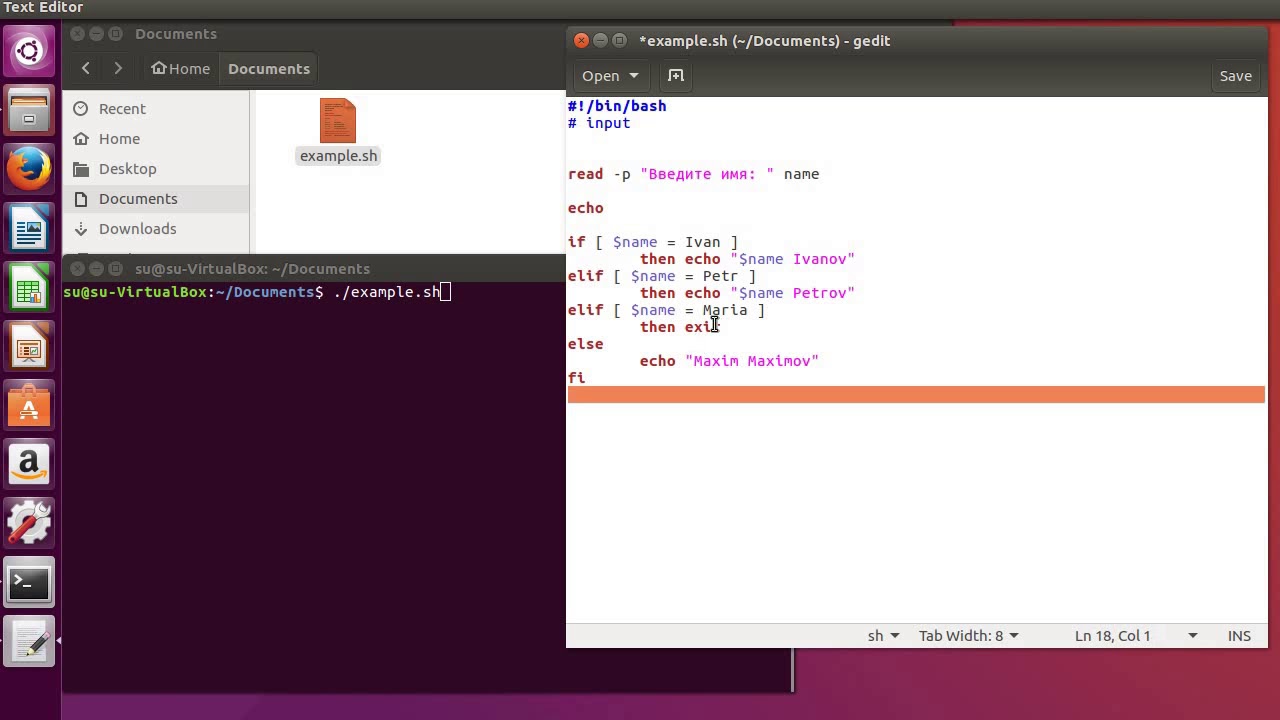Image resolution: width=1280 pixels, height=720 pixels.
Task: Open the Files manager in the dock
Action: pyautogui.click(x=29, y=111)
